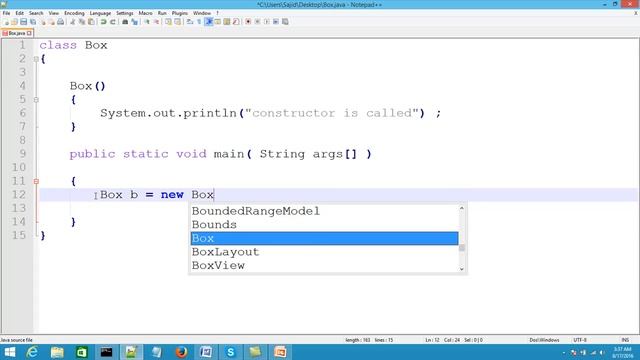The width and height of the screenshot is (640, 360).
Task: Pick the highlighted Box suggestion
Action: (324, 238)
